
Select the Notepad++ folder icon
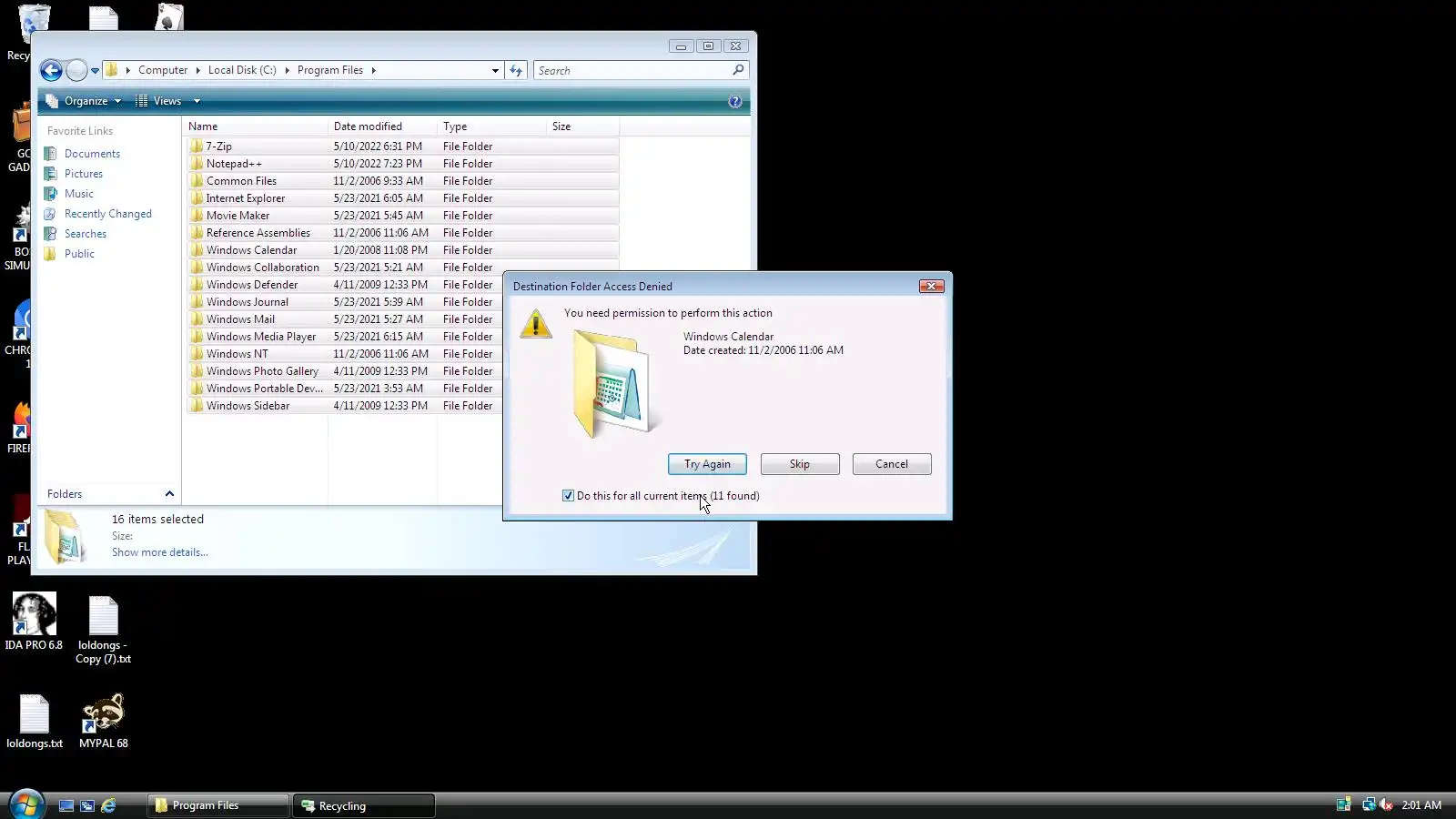pos(197,164)
